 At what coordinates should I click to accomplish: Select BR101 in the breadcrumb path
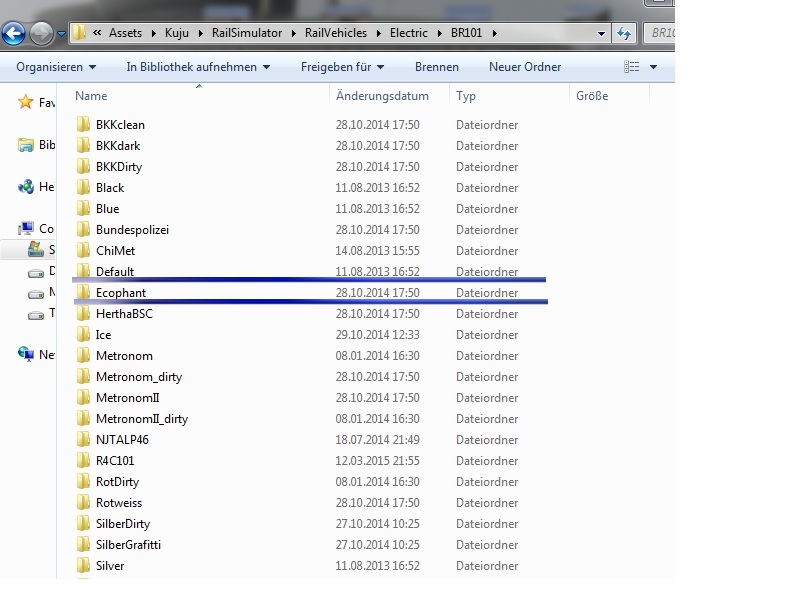click(x=466, y=33)
